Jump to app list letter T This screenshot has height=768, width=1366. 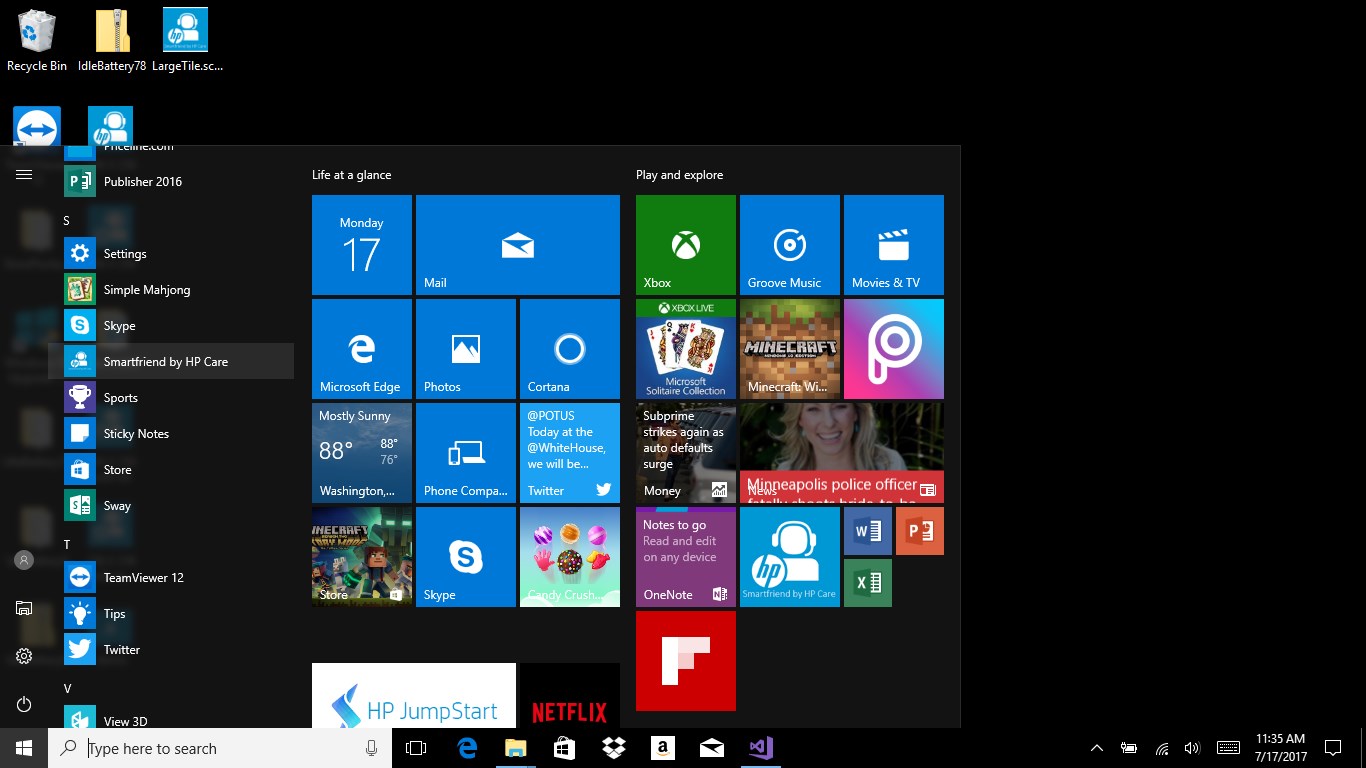pyautogui.click(x=67, y=544)
